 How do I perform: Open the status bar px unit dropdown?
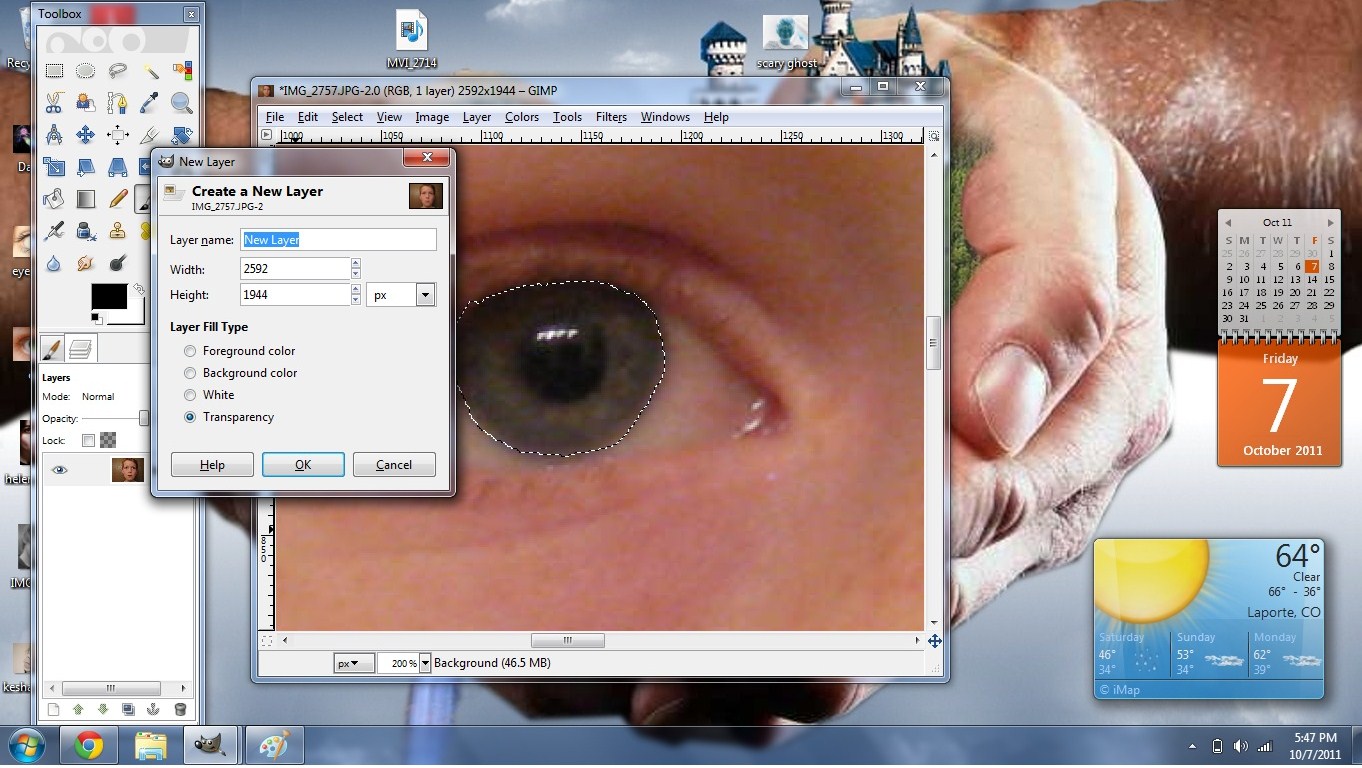[x=354, y=663]
